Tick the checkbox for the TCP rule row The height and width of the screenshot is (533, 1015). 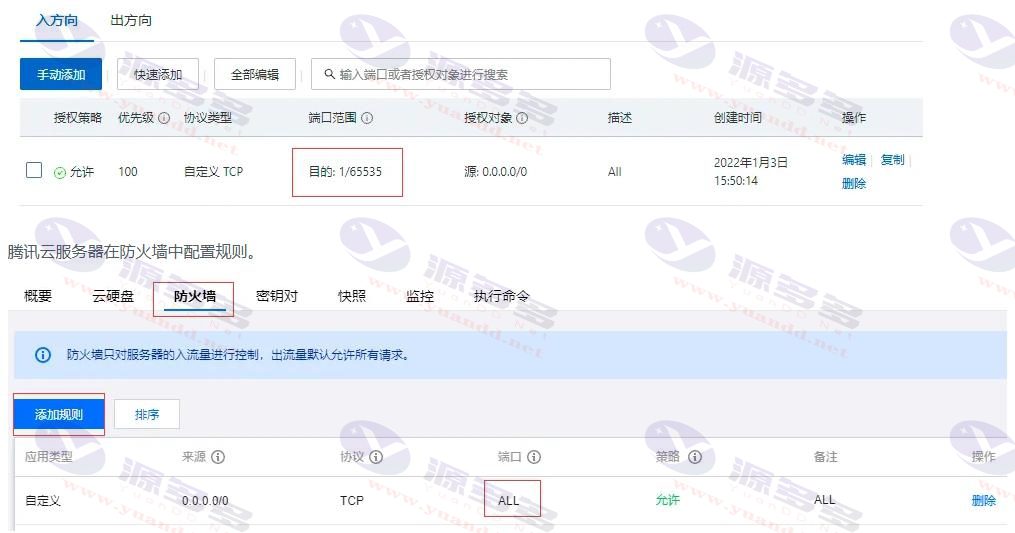pyautogui.click(x=34, y=170)
